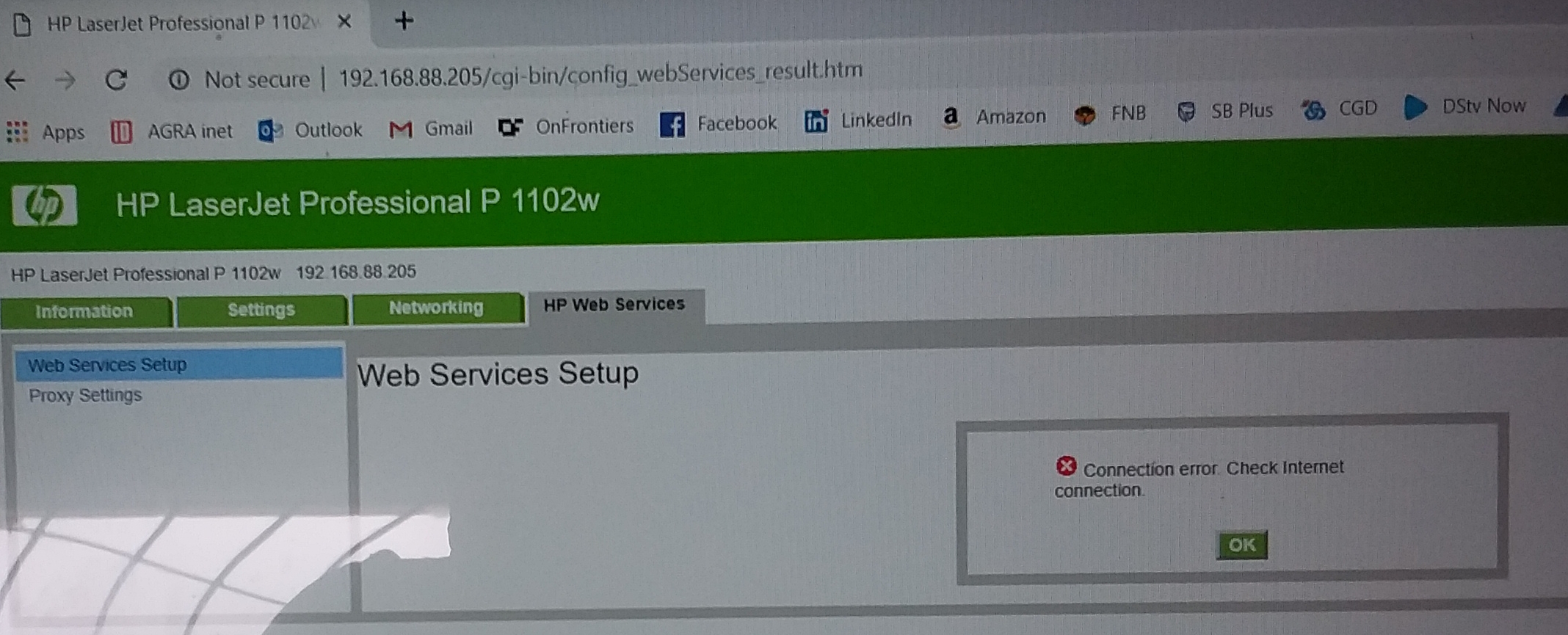Switch to the Settings tab

pos(261,309)
